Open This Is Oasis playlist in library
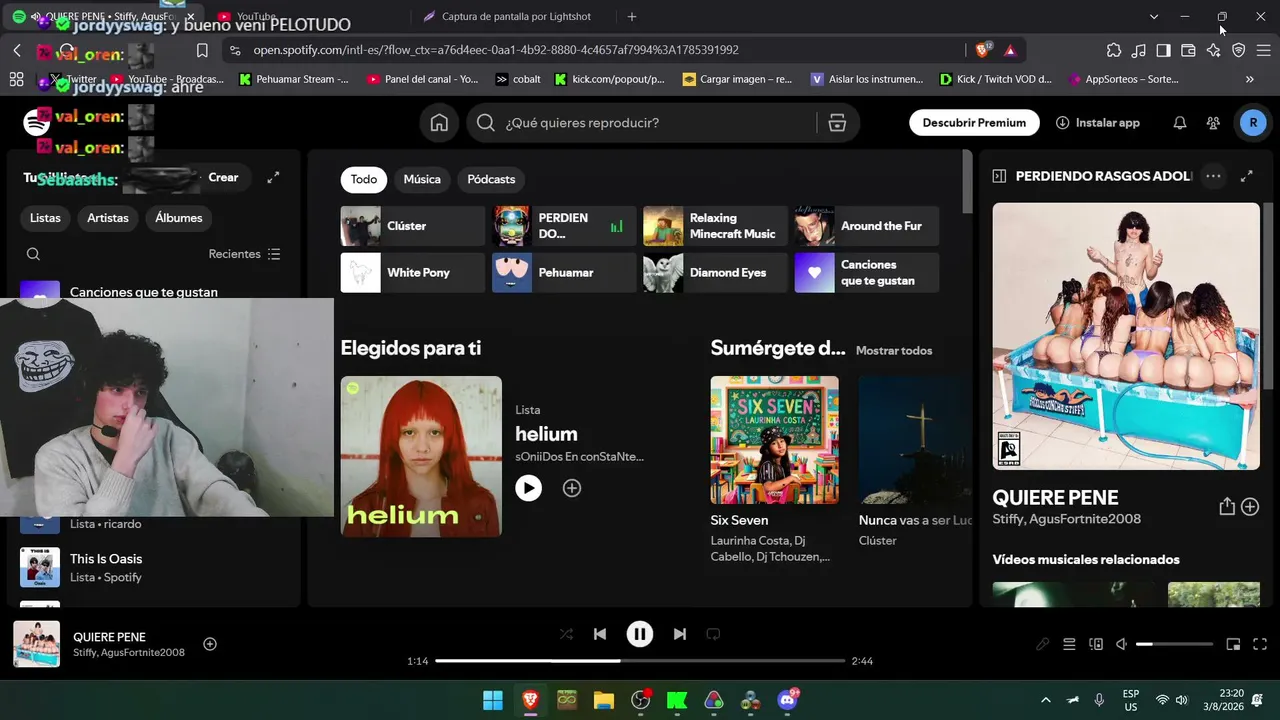Screen dimensions: 1280x720 (x=154, y=568)
